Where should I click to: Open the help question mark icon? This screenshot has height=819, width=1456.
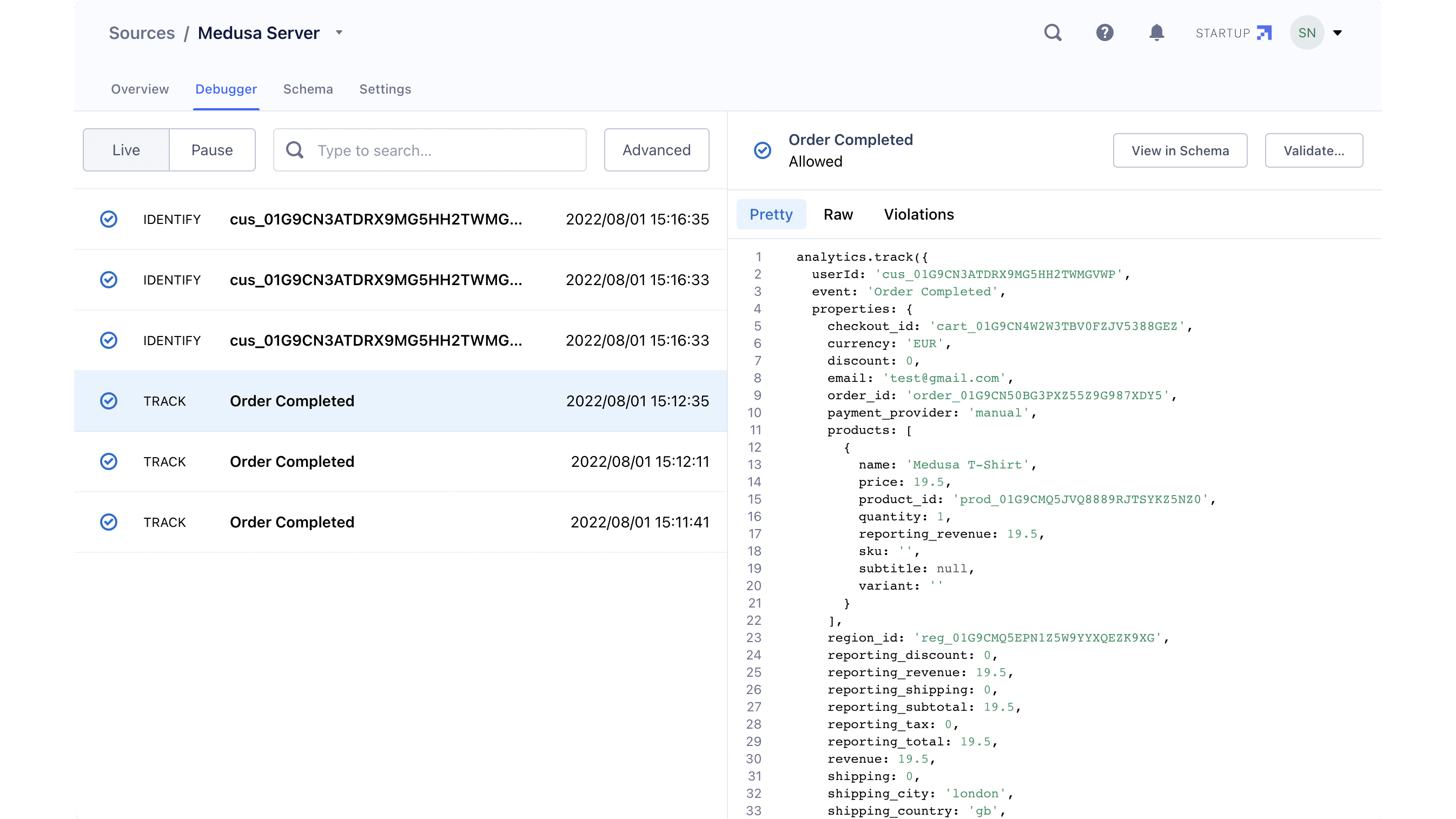[1104, 33]
